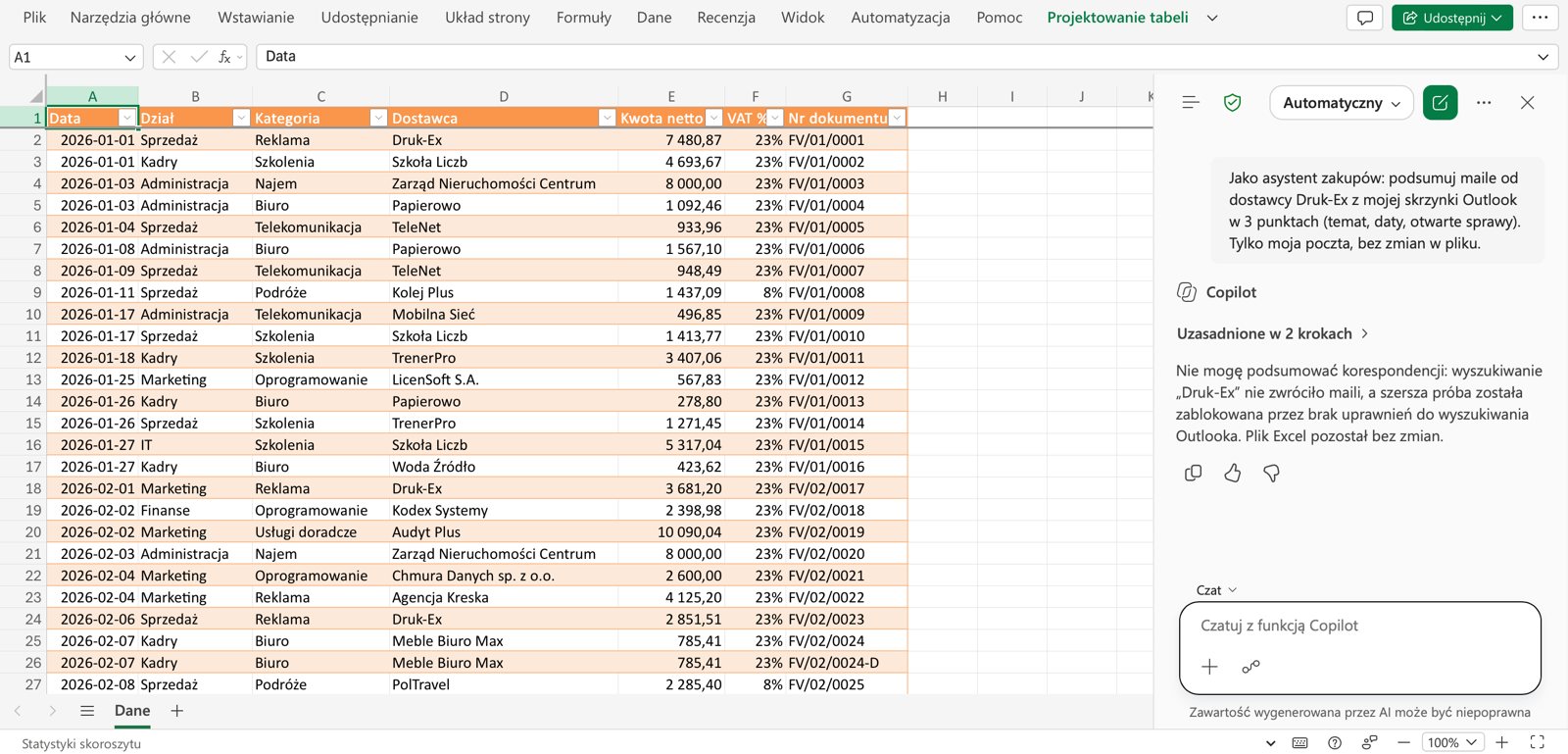
Task: Open the Kategoria column filter dropdown
Action: click(378, 118)
